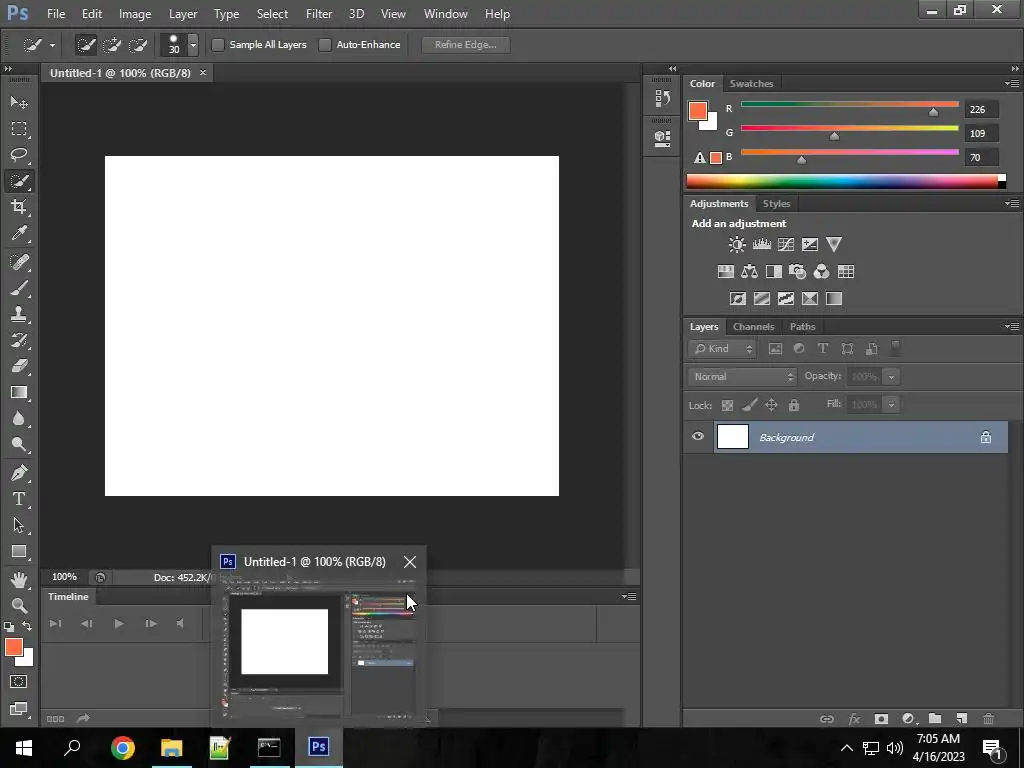Select the Spot Healing Brush tool
Viewport: 1024px width, 768px height.
(x=19, y=262)
